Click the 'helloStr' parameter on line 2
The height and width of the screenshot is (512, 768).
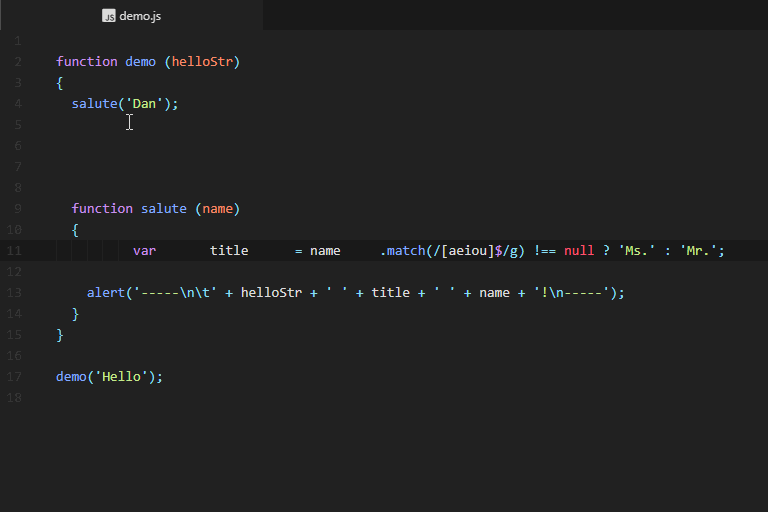pyautogui.click(x=202, y=62)
